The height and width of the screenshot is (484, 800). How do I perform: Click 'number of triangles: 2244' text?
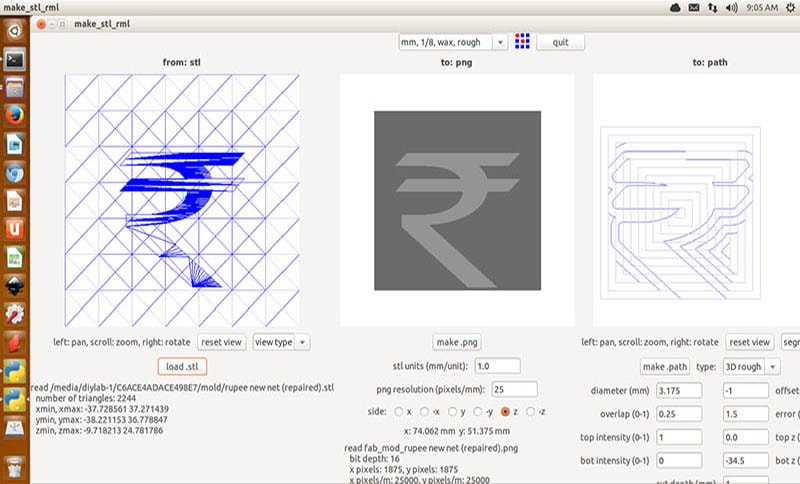[86, 398]
